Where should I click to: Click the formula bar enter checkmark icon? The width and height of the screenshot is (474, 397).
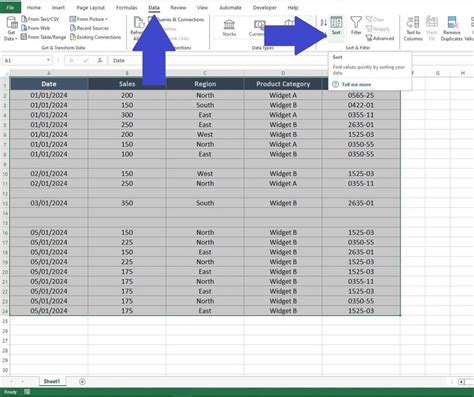click(86, 60)
